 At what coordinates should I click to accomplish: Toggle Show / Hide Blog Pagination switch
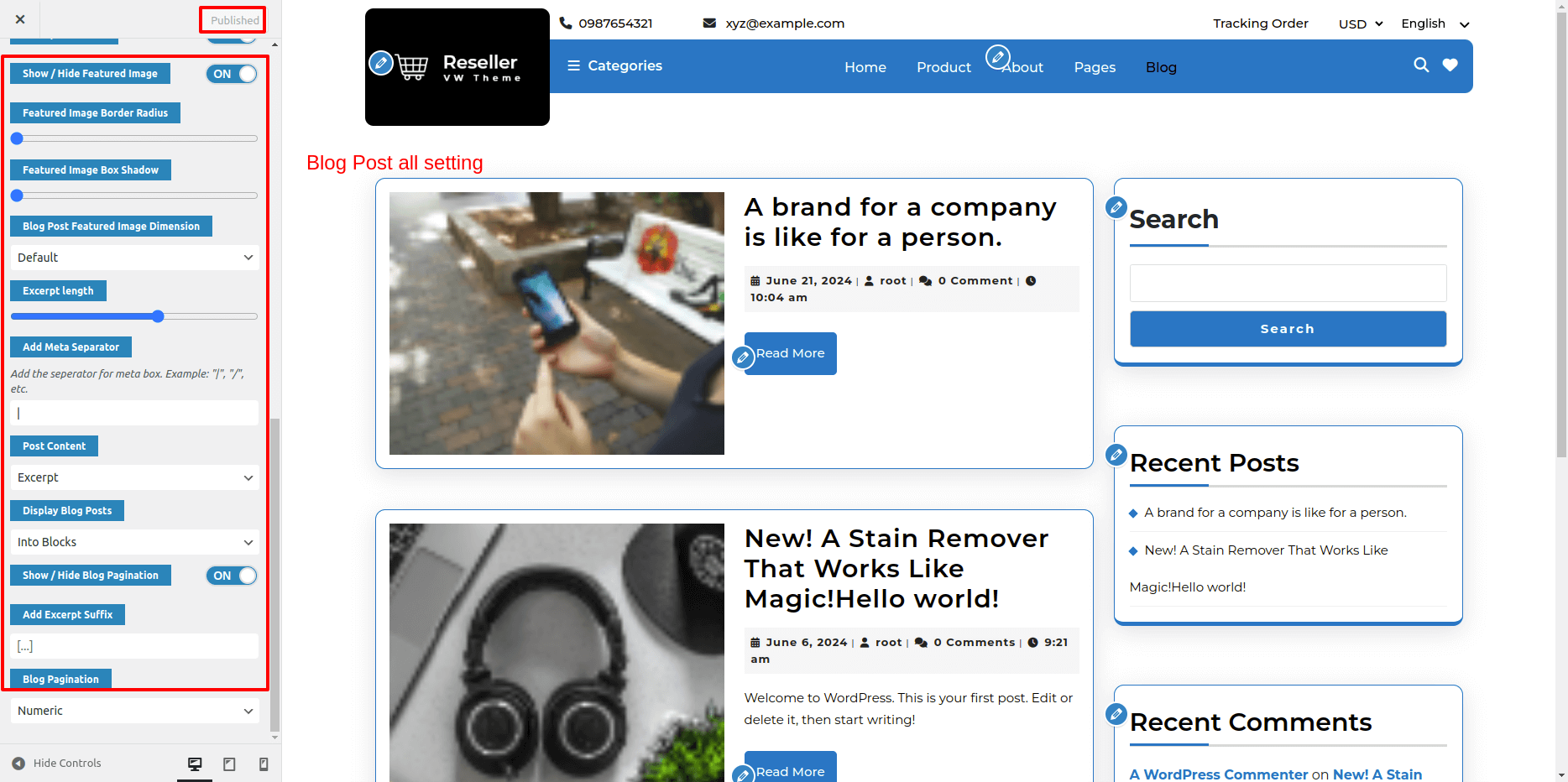pyautogui.click(x=232, y=576)
